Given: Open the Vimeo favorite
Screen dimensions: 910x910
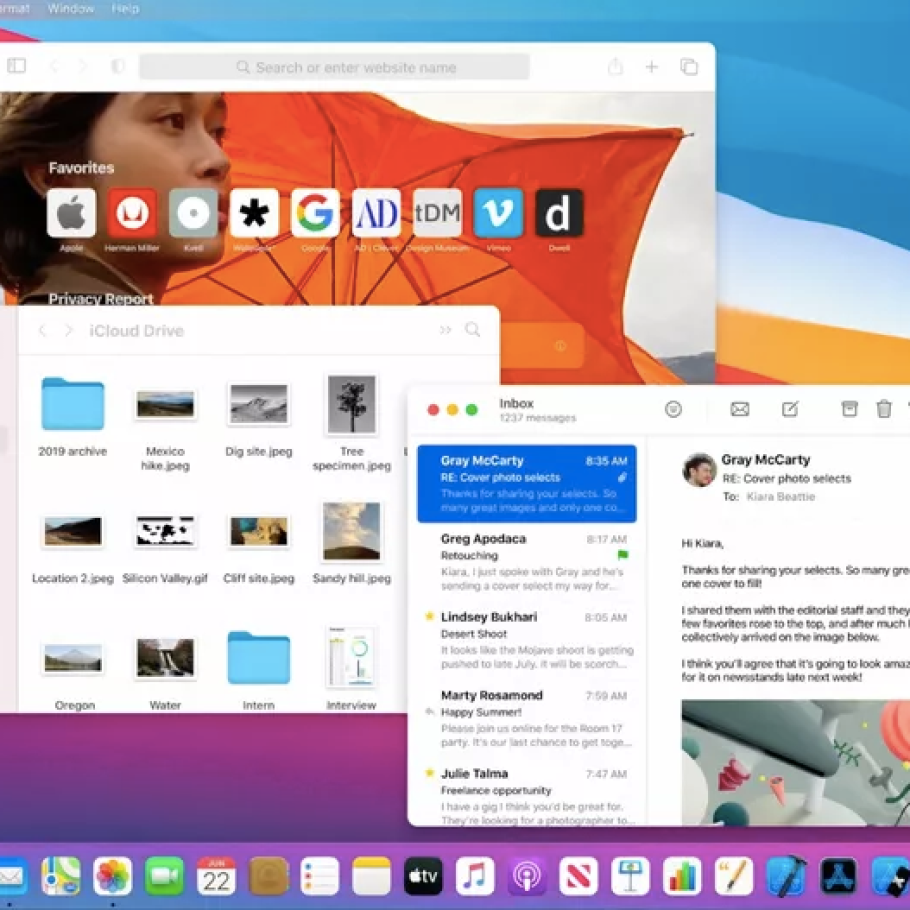Looking at the screenshot, I should click(498, 213).
